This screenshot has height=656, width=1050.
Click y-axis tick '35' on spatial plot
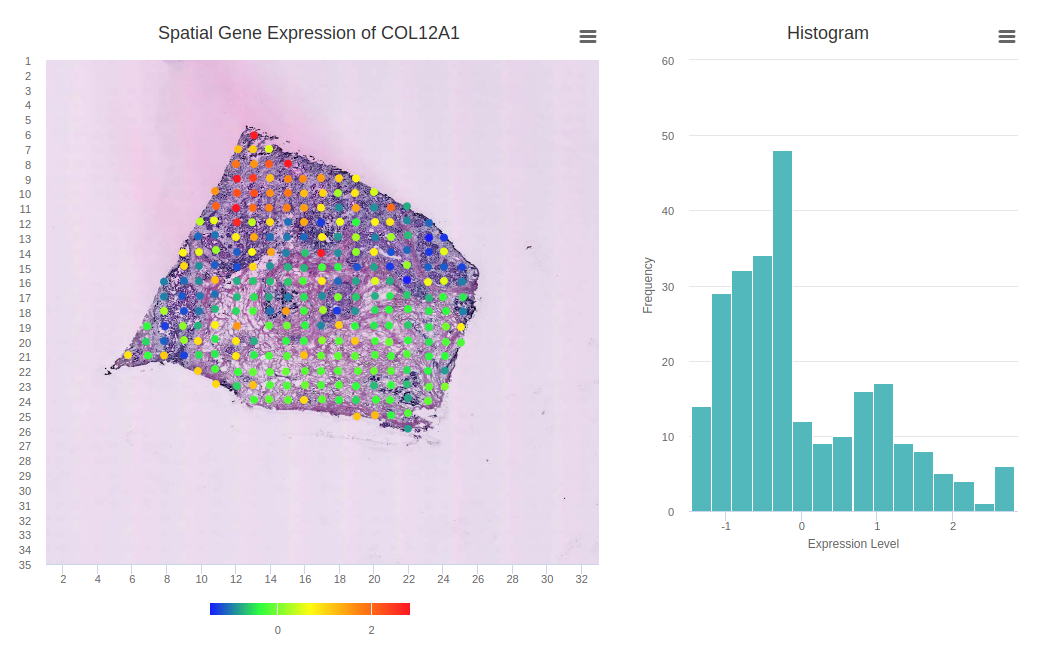pyautogui.click(x=27, y=565)
